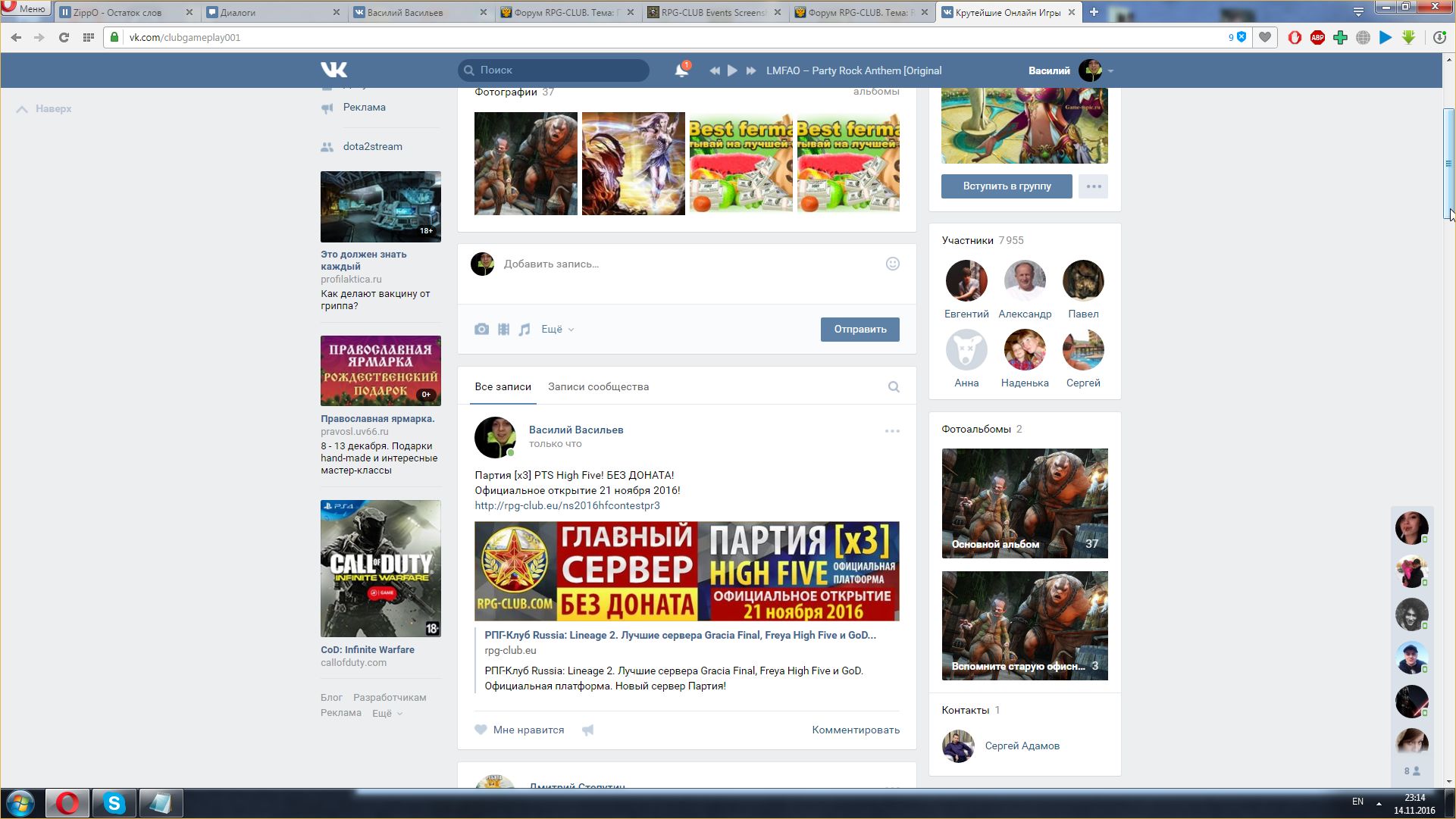Image resolution: width=1456 pixels, height=819 pixels.
Task: Open the profile menu arrow next to Василий
Action: click(1110, 71)
